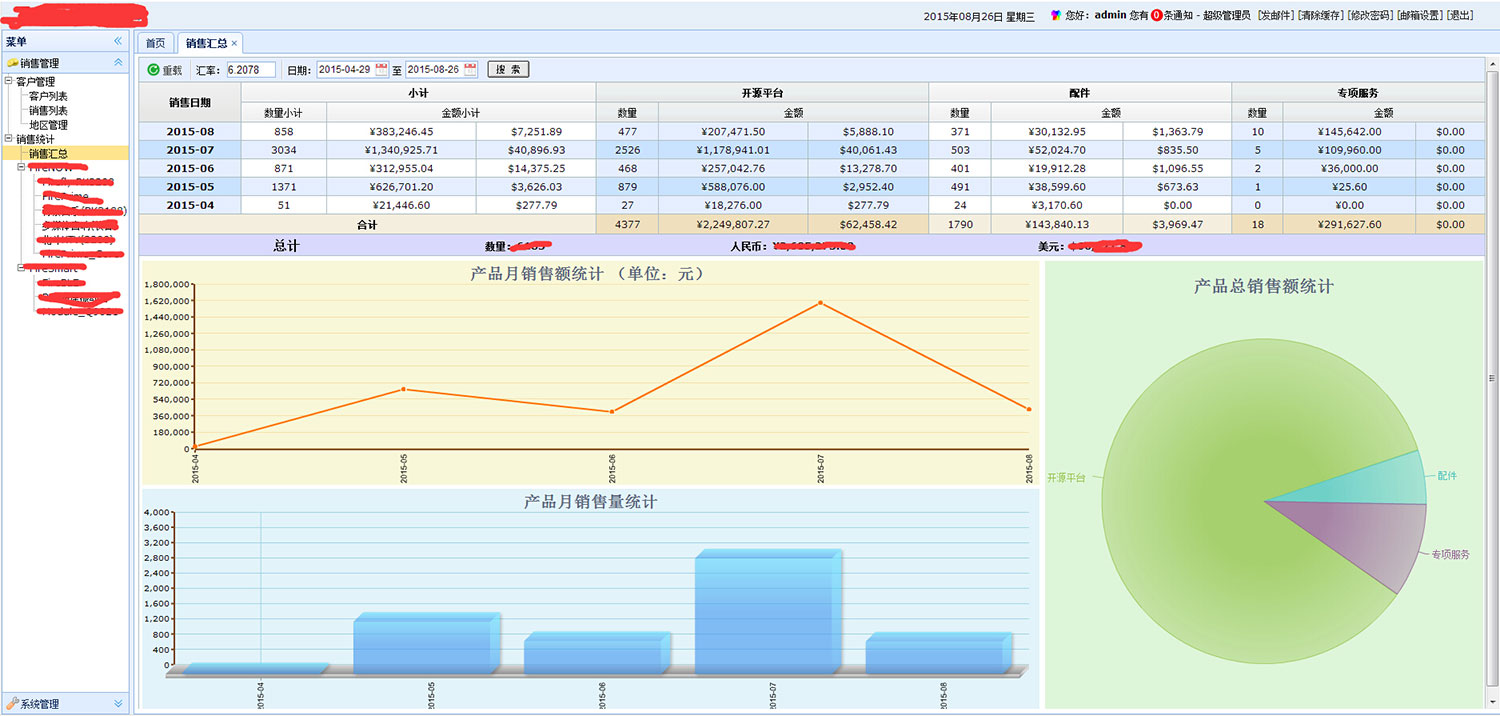The height and width of the screenshot is (716, 1500).
Task: Switch to the 首页 tab
Action: [155, 43]
